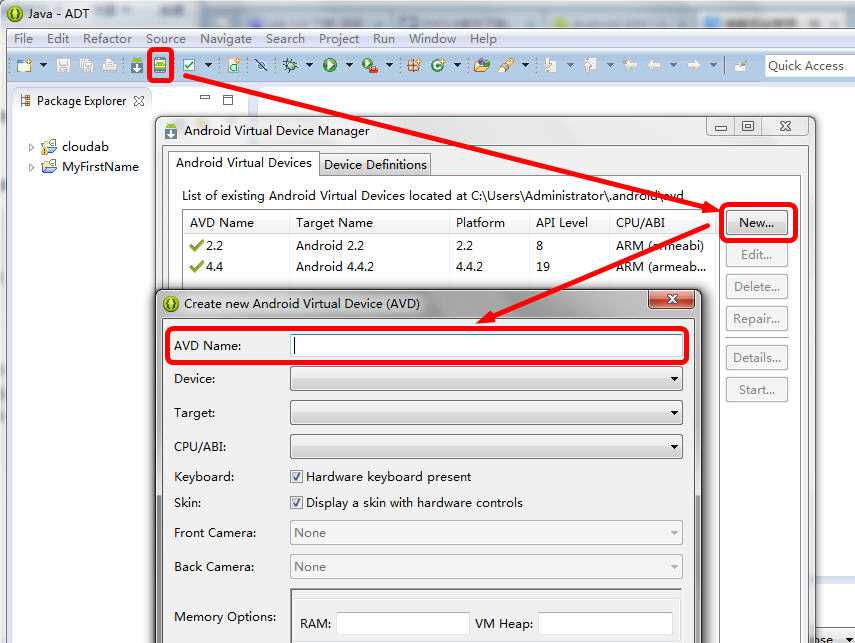
Task: Select the 2.2 AVD row
Action: pos(448,246)
